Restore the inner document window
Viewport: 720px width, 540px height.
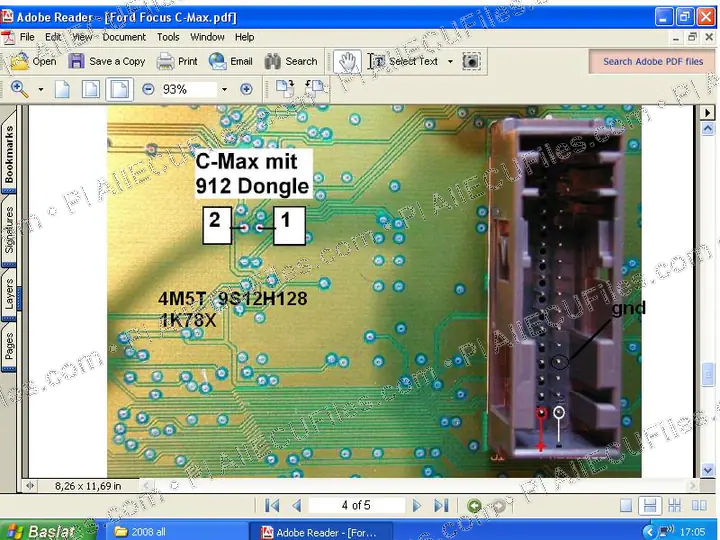pyautogui.click(x=692, y=37)
